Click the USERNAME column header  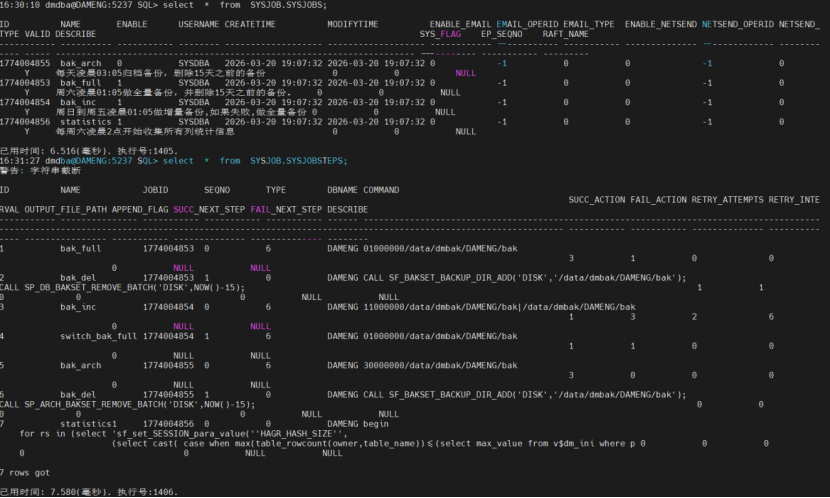[199, 24]
